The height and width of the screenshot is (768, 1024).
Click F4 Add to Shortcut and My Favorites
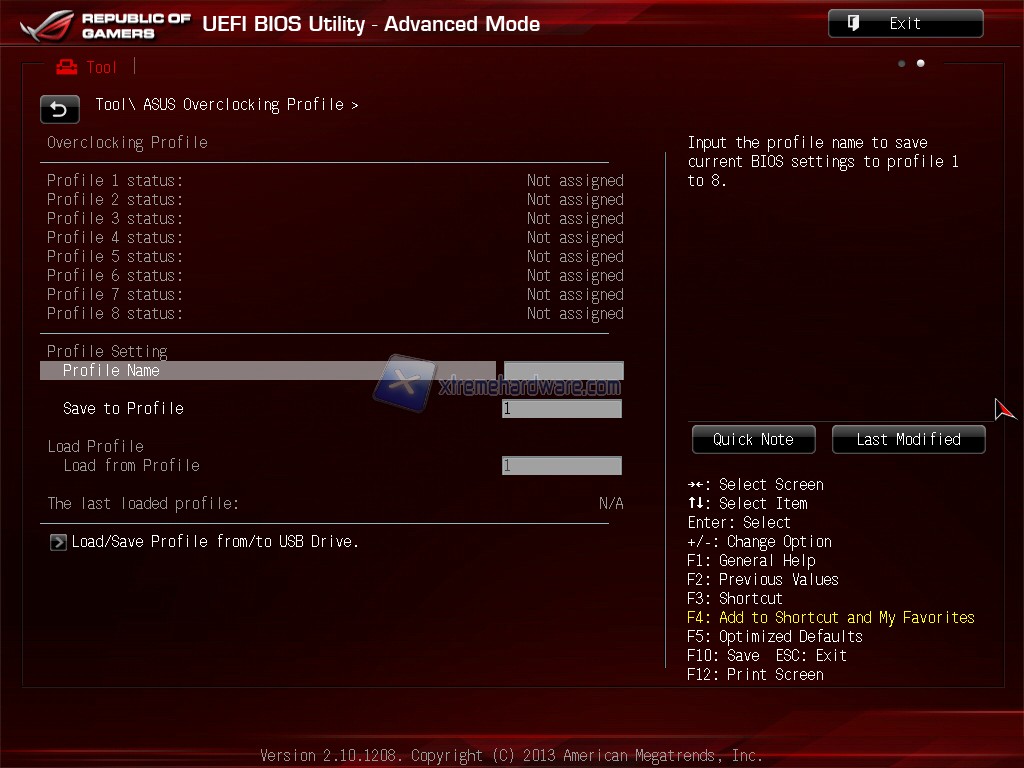[x=830, y=618]
